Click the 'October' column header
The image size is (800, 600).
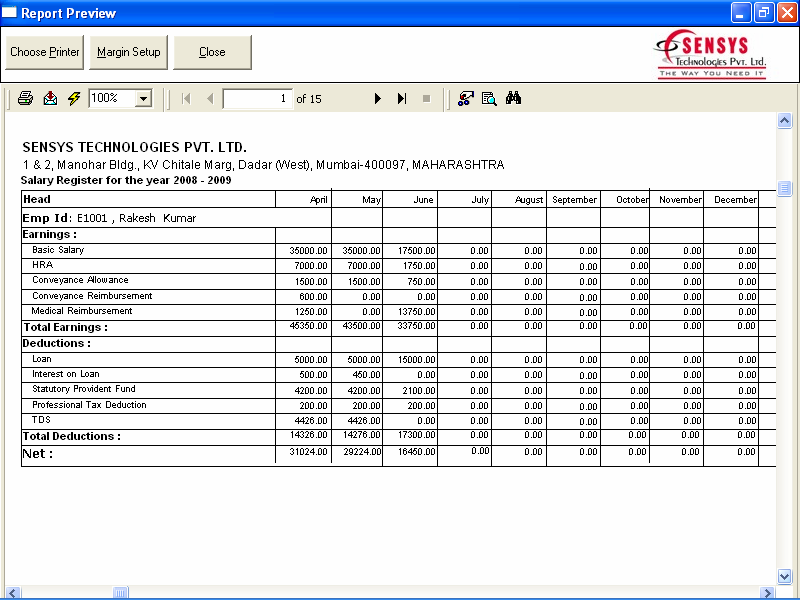pyautogui.click(x=632, y=200)
